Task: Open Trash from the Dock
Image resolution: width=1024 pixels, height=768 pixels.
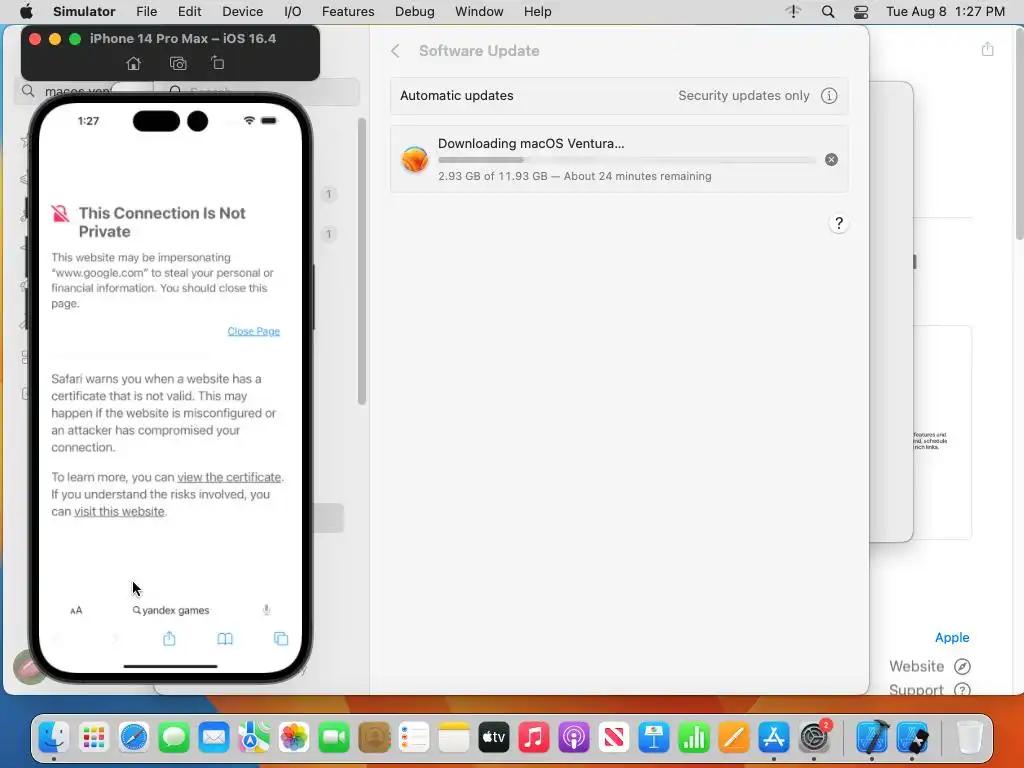Action: pos(970,738)
